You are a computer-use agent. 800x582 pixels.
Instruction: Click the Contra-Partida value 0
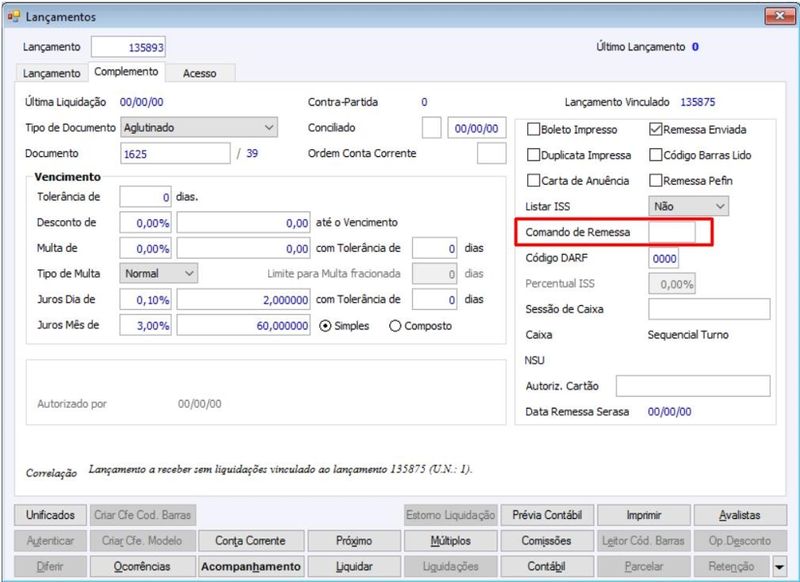tap(424, 102)
